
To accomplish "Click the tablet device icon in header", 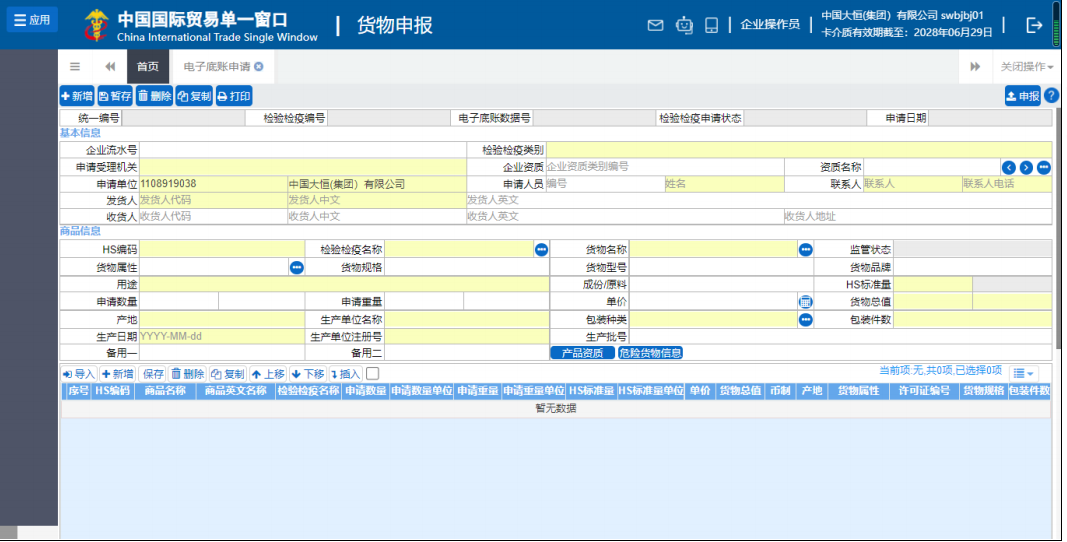I will (711, 25).
